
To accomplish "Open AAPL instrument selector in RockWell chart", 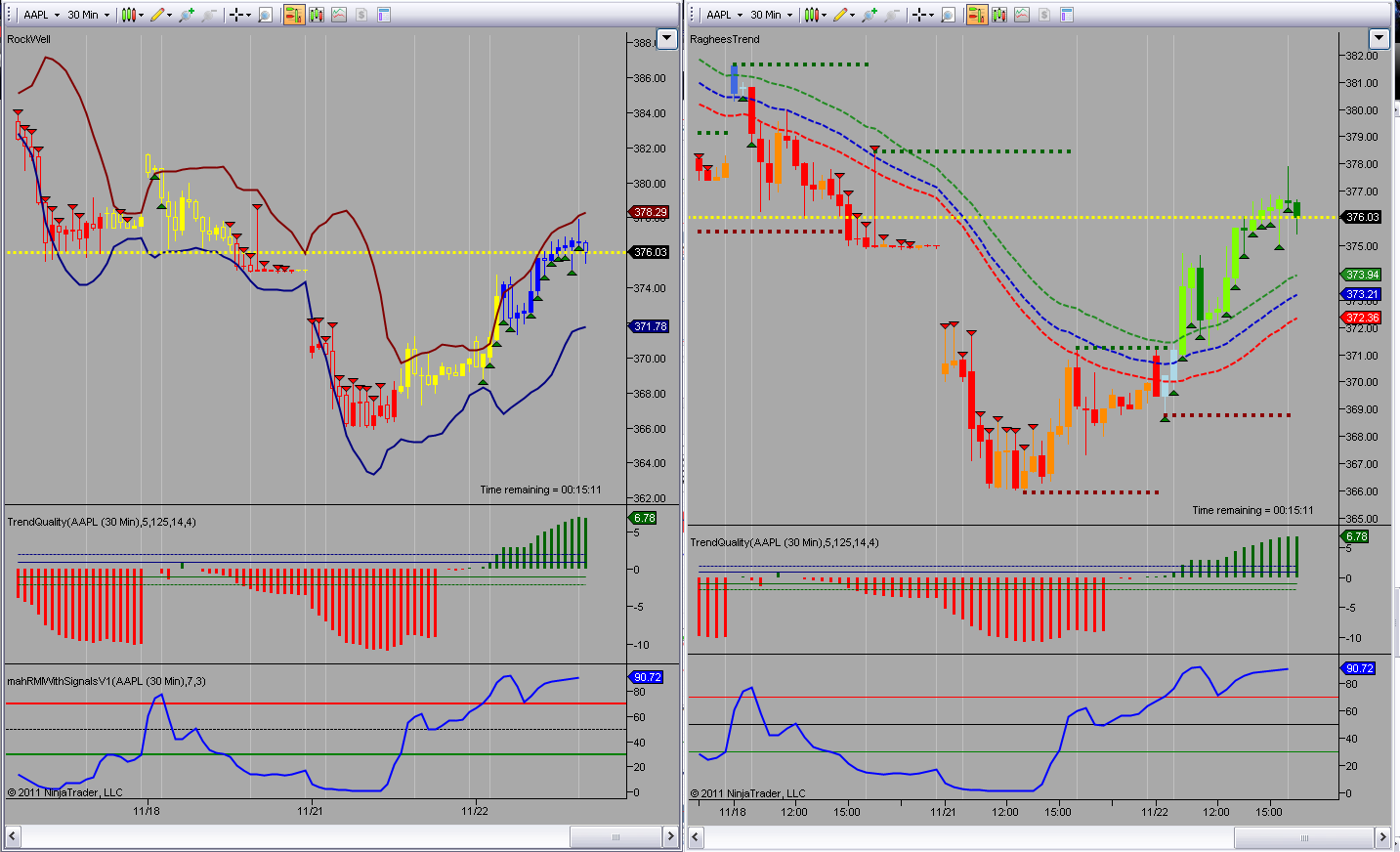I will (41, 15).
